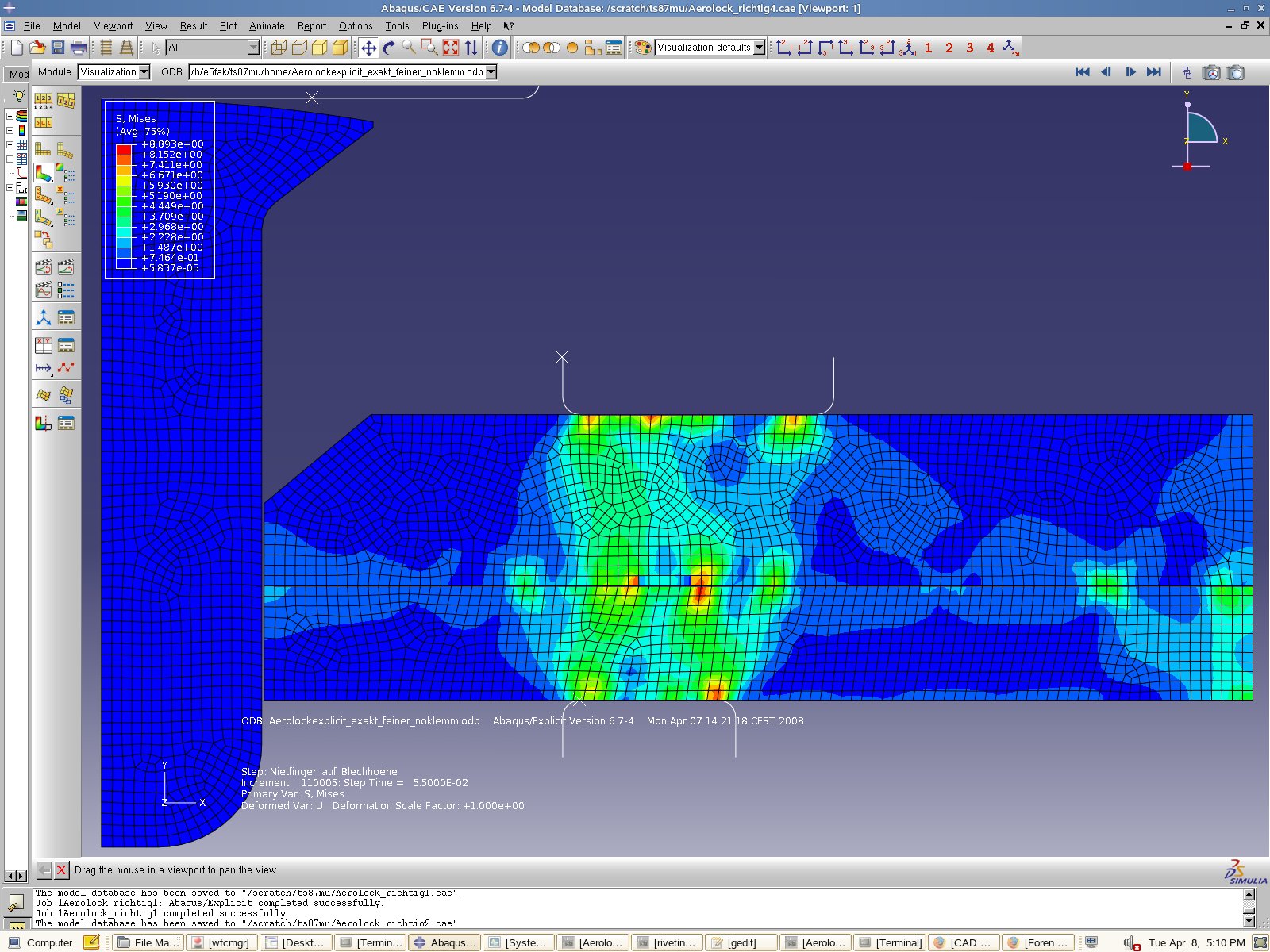Switch to shaded render style
Viewport: 1270px width, 952px height.
(341, 48)
